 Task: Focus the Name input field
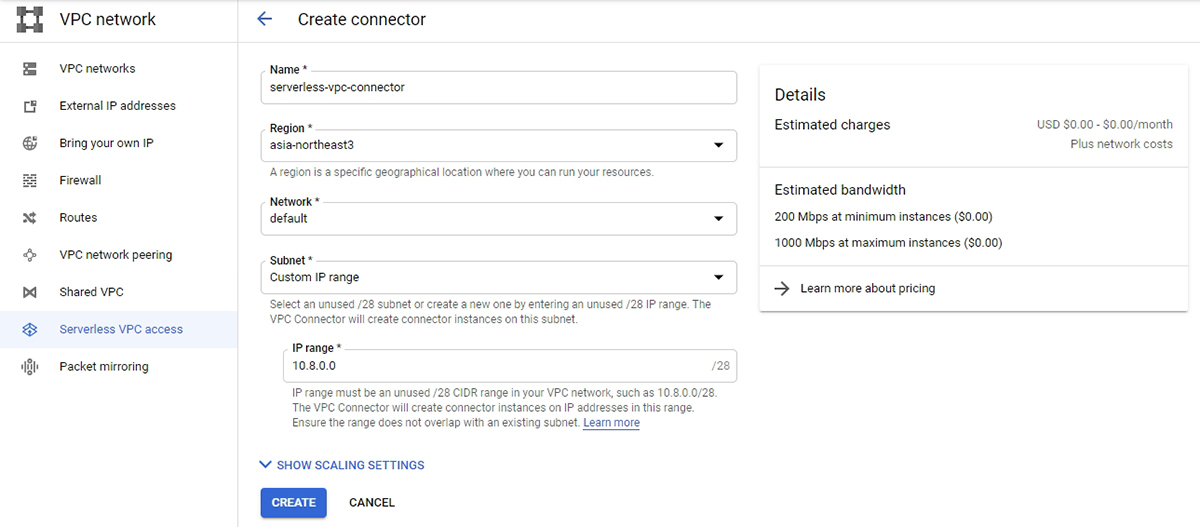[x=499, y=87]
